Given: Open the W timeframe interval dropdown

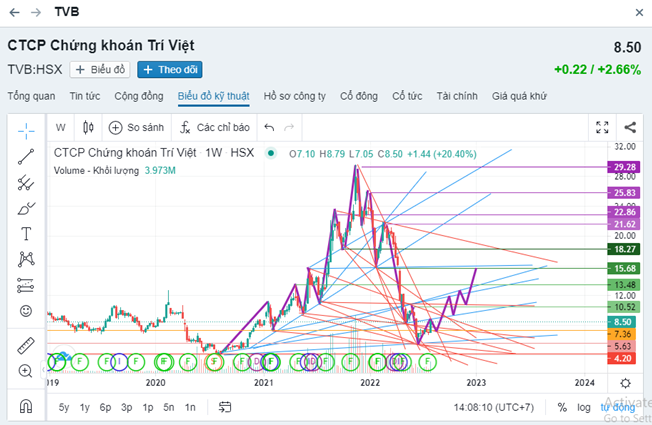Looking at the screenshot, I should 61,127.
